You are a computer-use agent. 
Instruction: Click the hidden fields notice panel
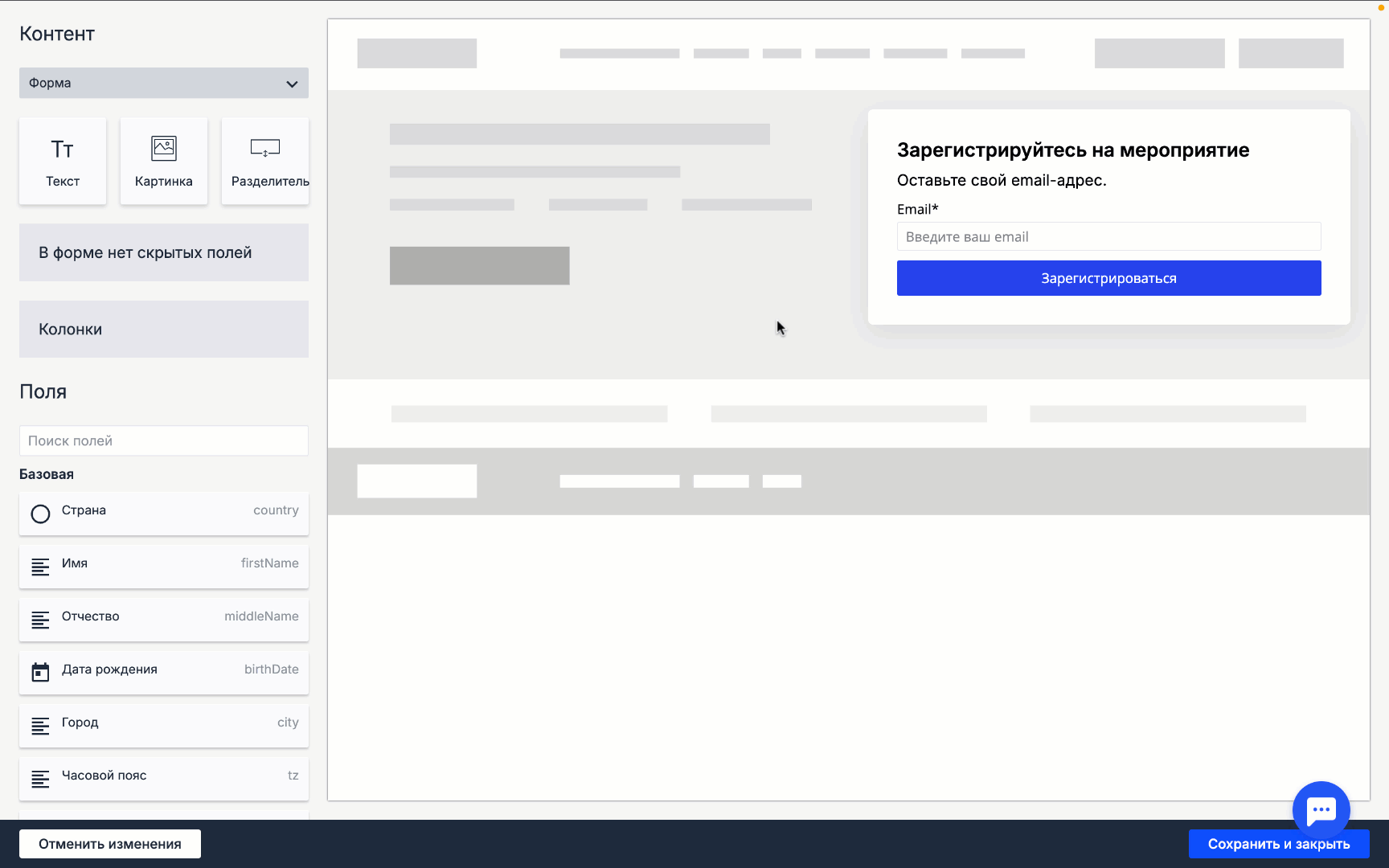(164, 252)
